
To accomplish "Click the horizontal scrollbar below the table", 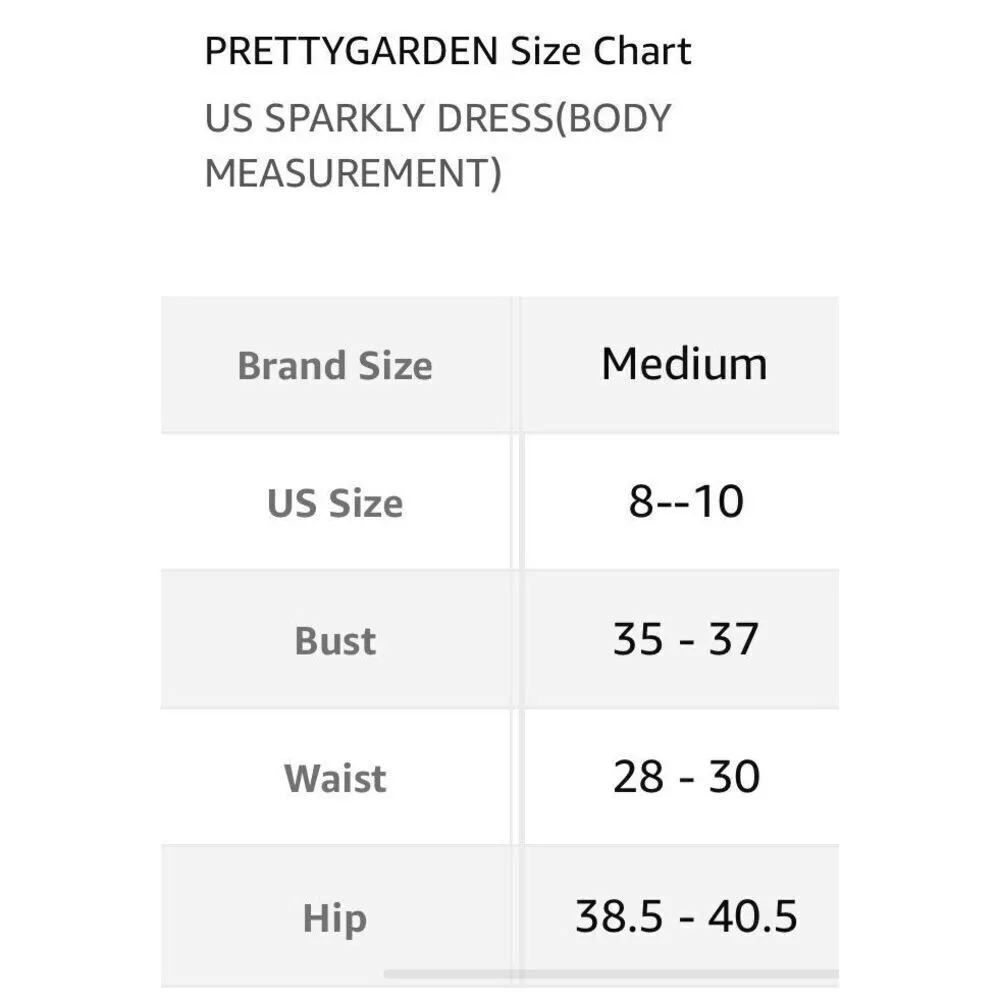I will tap(610, 974).
